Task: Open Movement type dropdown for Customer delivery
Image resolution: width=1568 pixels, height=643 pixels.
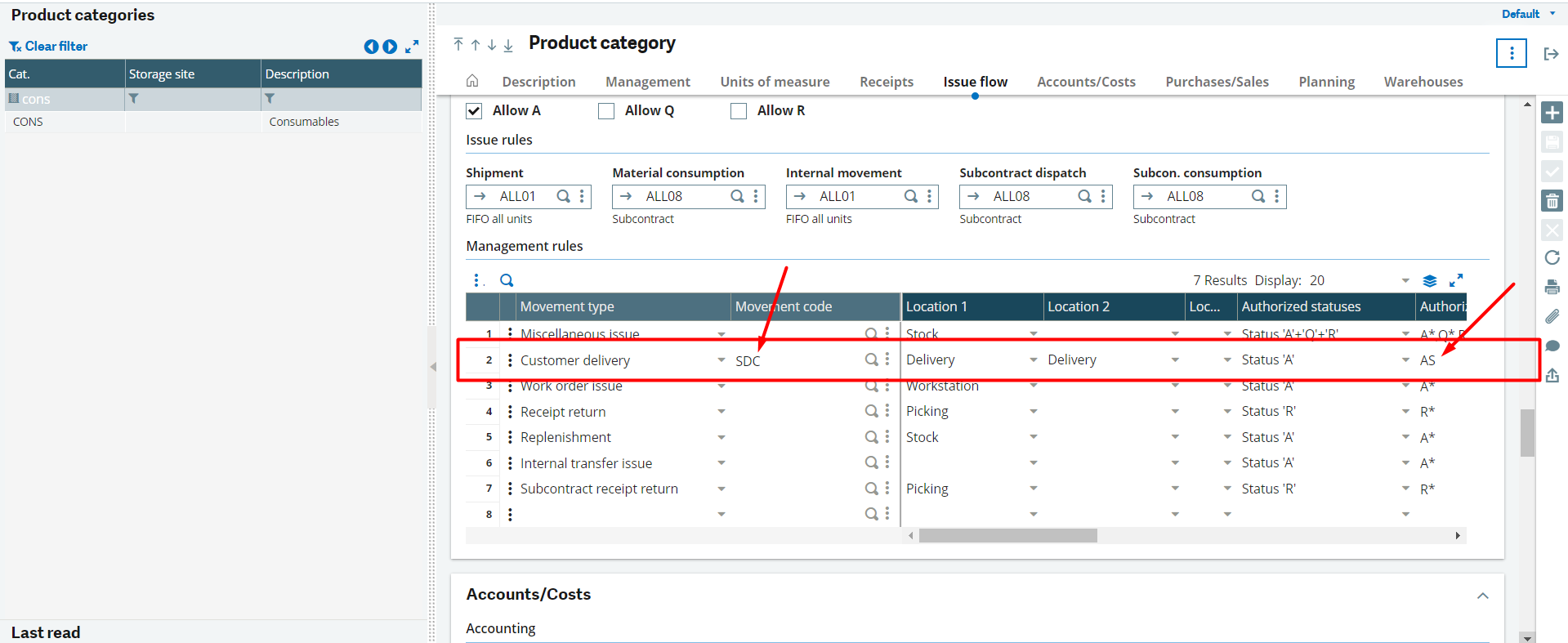Action: [721, 360]
